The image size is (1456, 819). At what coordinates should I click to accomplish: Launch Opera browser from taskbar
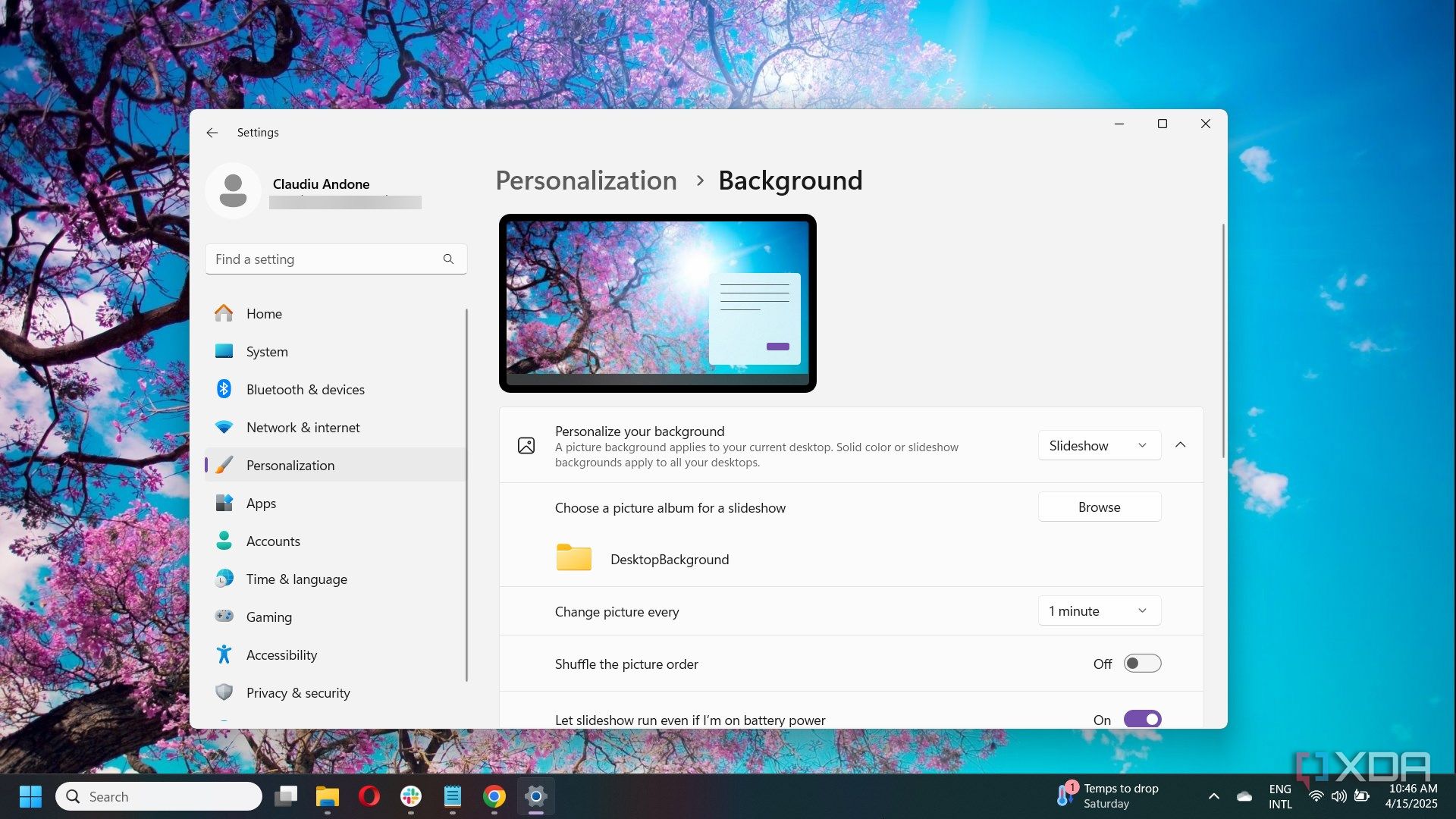(x=369, y=796)
